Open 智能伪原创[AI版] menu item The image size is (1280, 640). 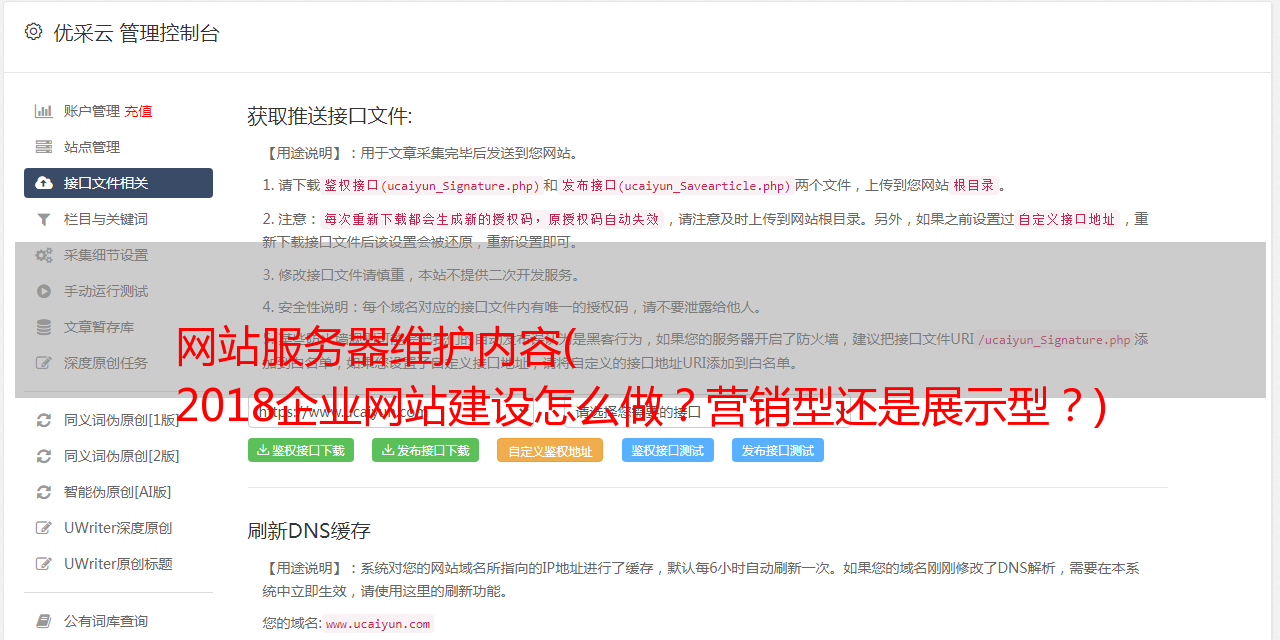coord(118,492)
